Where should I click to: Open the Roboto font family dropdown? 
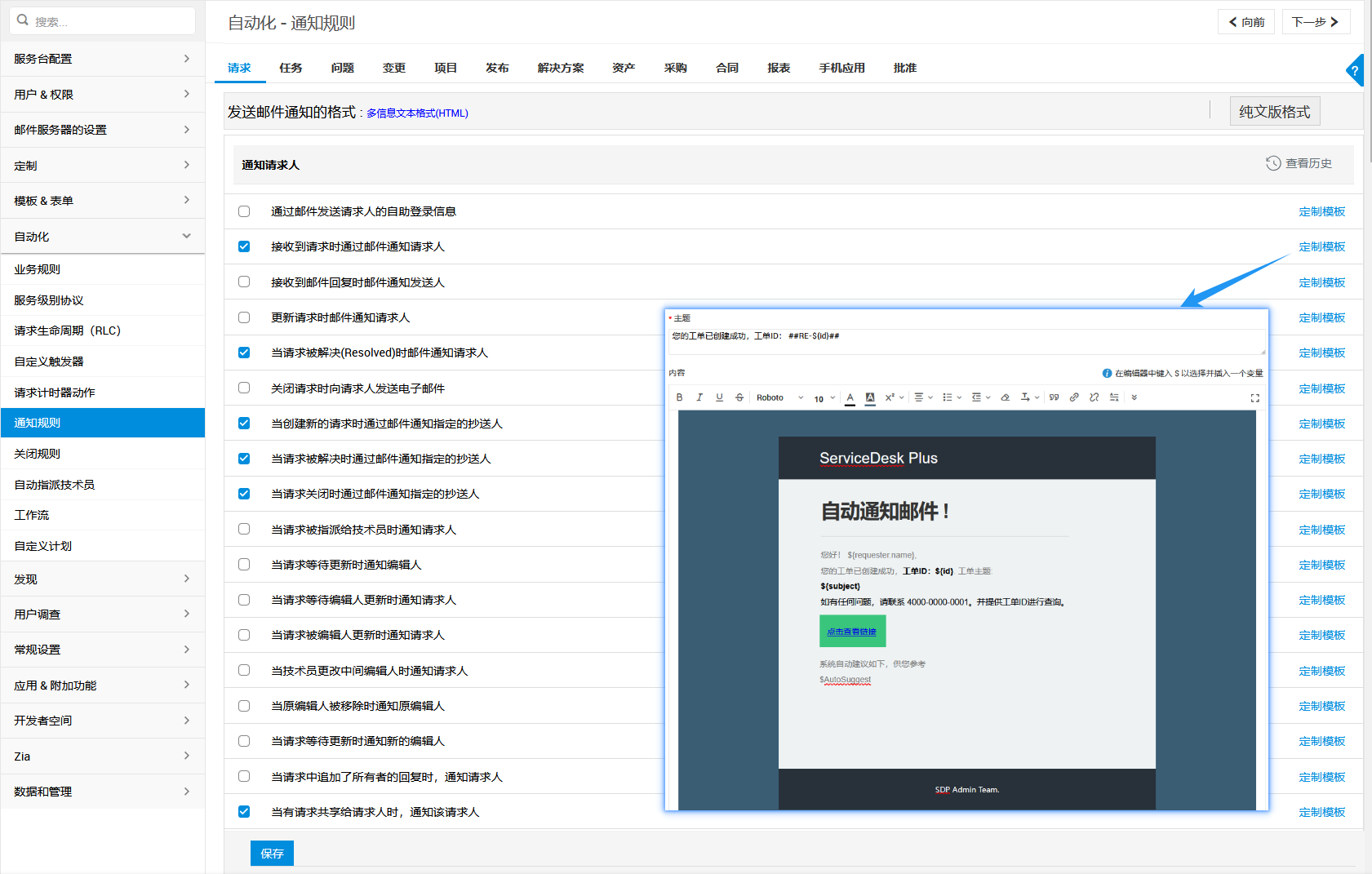tap(779, 397)
